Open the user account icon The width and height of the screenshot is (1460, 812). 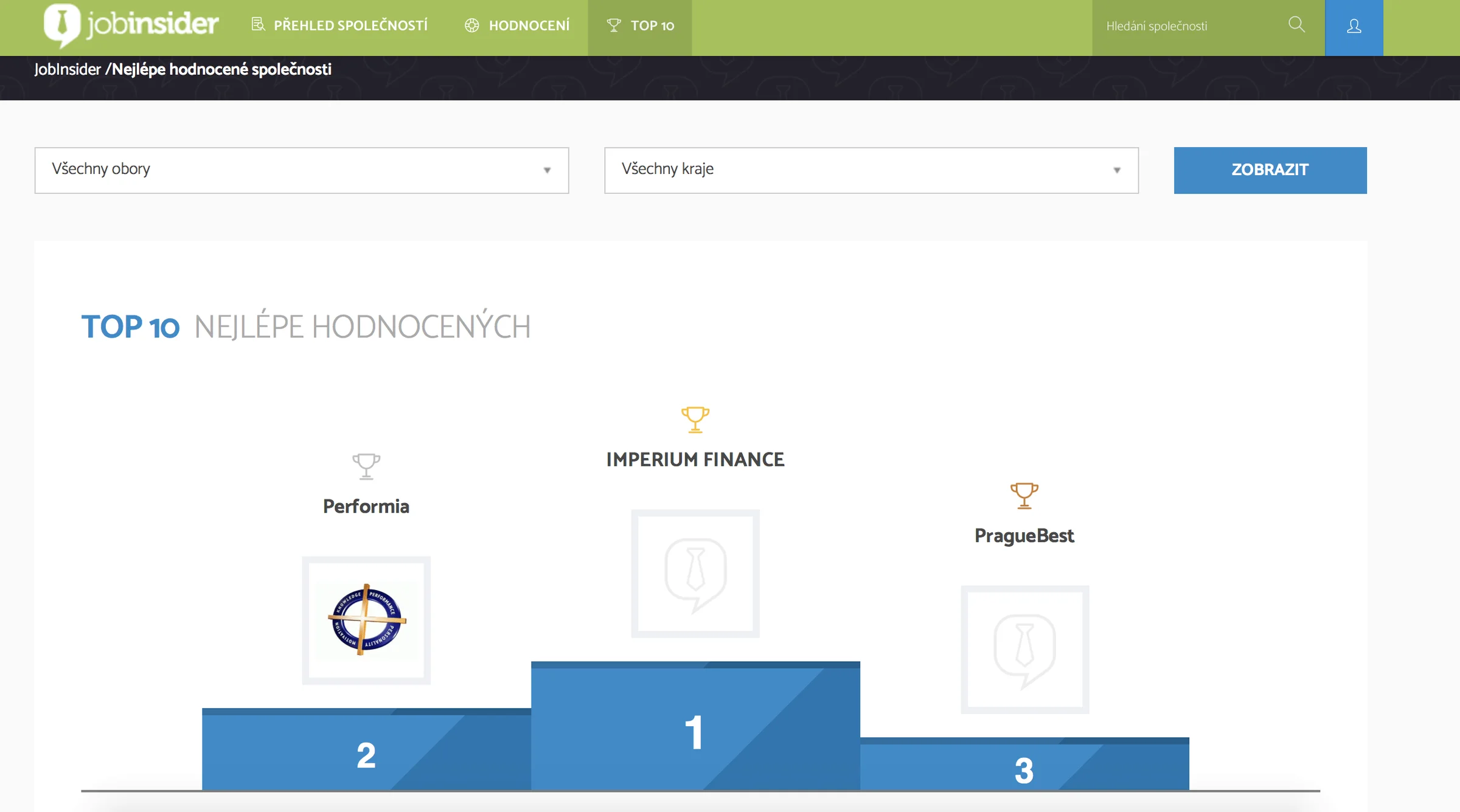(x=1354, y=27)
